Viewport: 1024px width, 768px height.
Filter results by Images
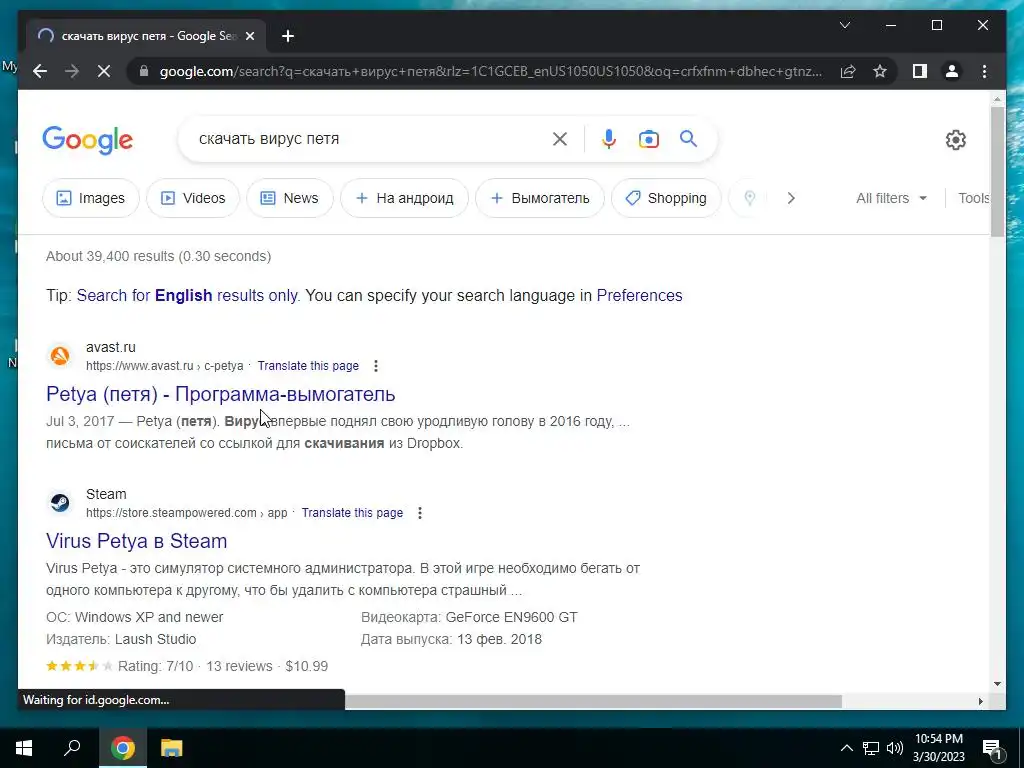[91, 198]
